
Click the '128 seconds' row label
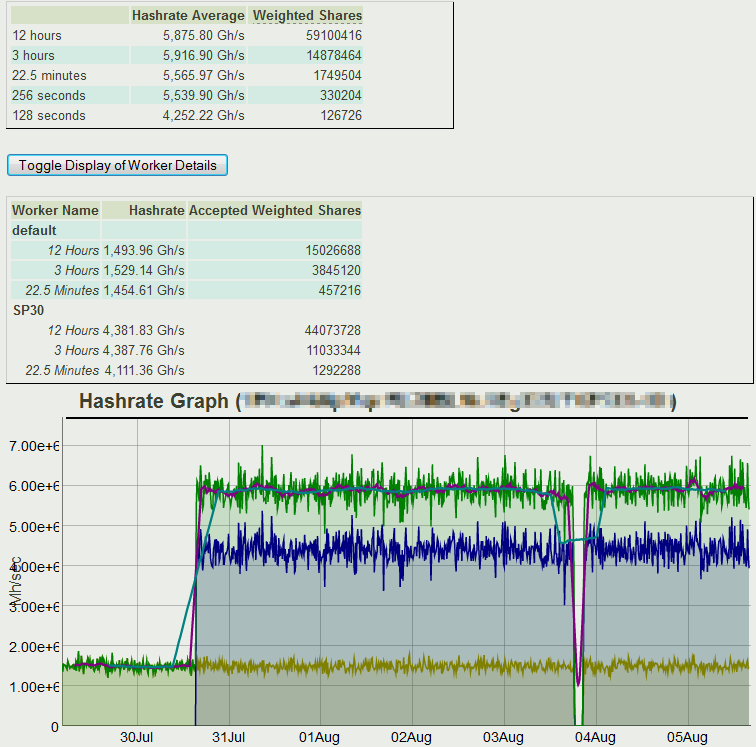[x=49, y=116]
